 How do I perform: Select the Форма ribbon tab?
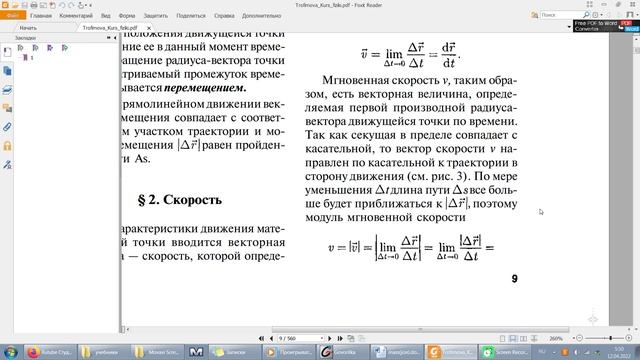point(127,16)
